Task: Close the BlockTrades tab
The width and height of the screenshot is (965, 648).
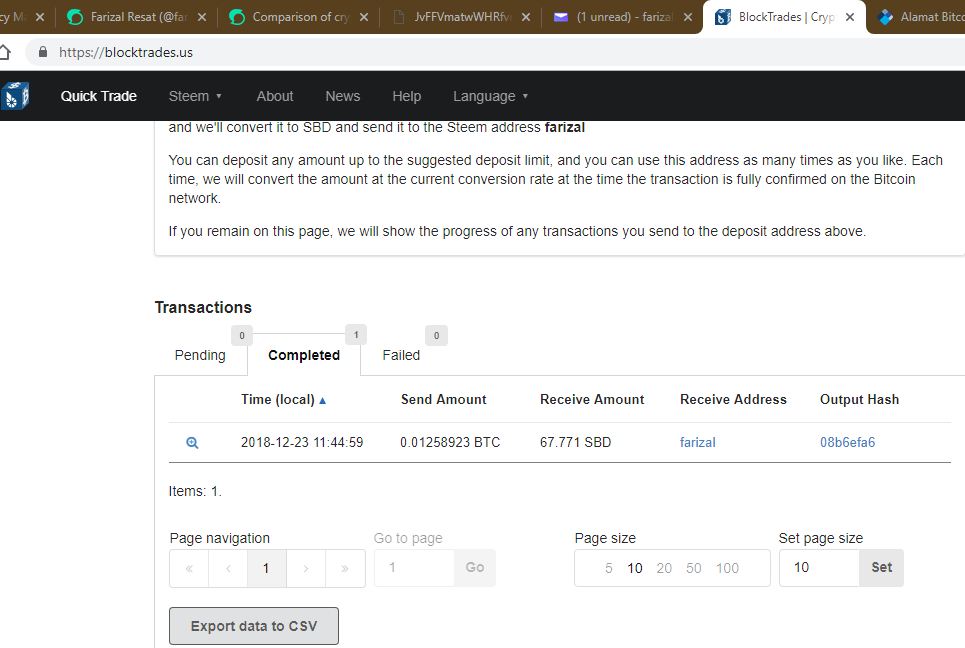Action: tap(850, 17)
